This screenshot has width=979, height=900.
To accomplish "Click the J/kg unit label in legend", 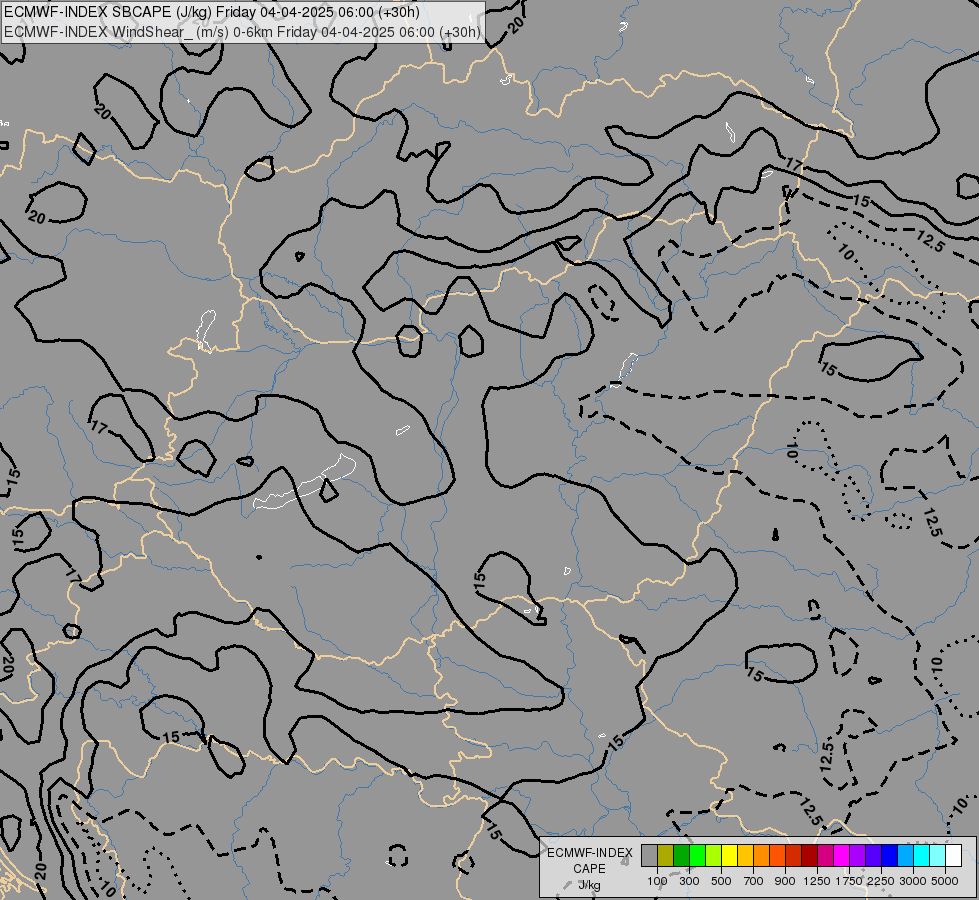I will pos(589,885).
